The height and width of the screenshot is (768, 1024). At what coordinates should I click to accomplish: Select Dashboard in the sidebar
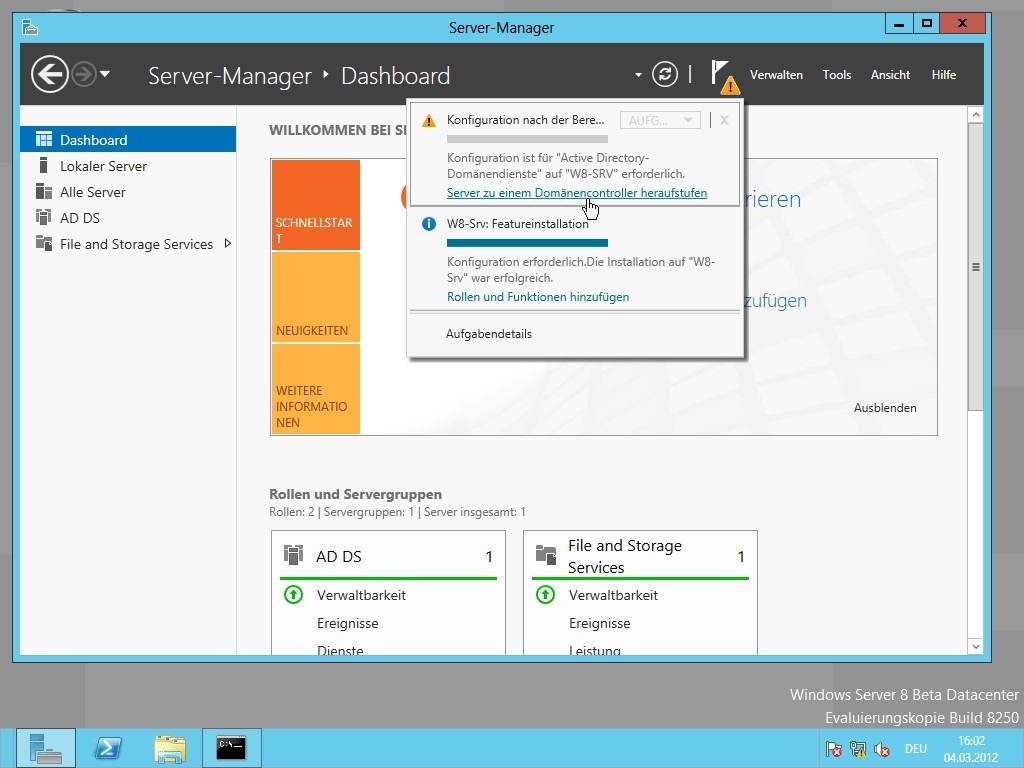(x=128, y=139)
